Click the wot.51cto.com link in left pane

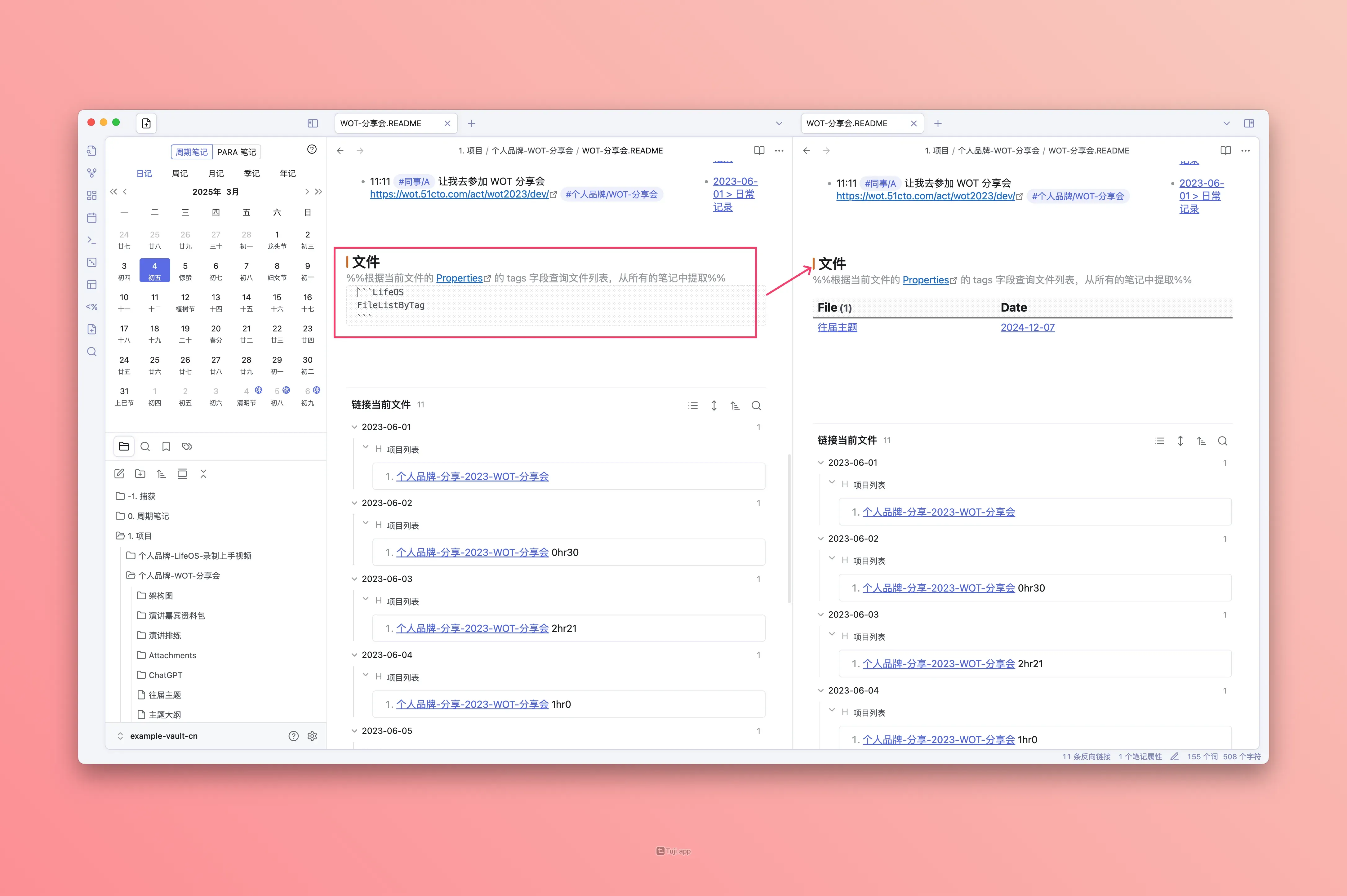point(459,194)
